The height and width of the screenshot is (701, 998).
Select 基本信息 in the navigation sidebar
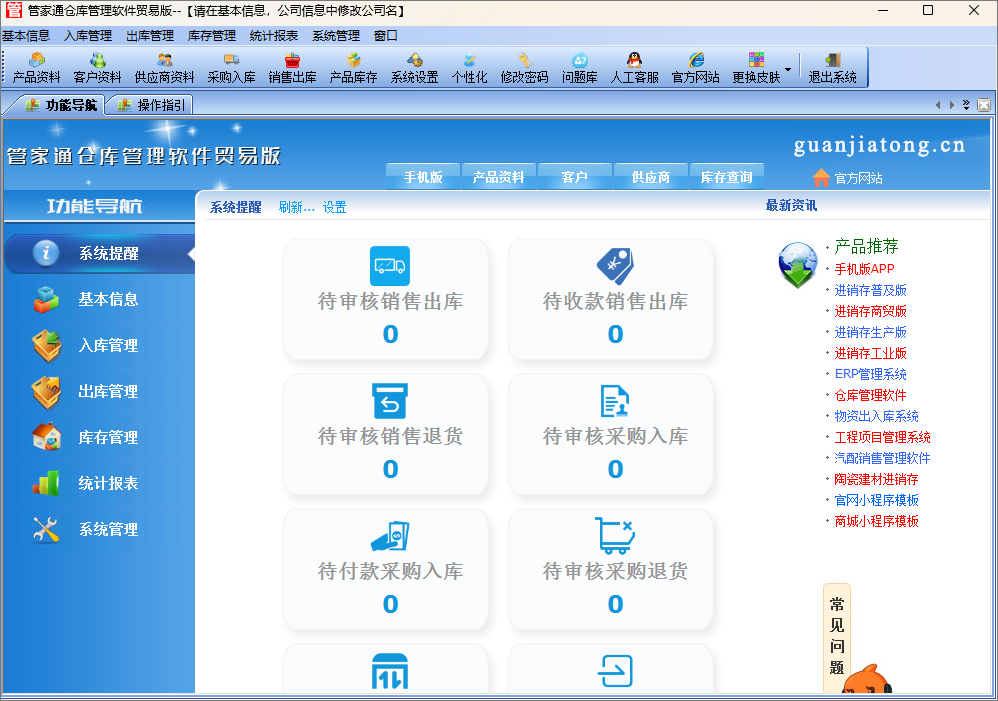click(x=99, y=299)
